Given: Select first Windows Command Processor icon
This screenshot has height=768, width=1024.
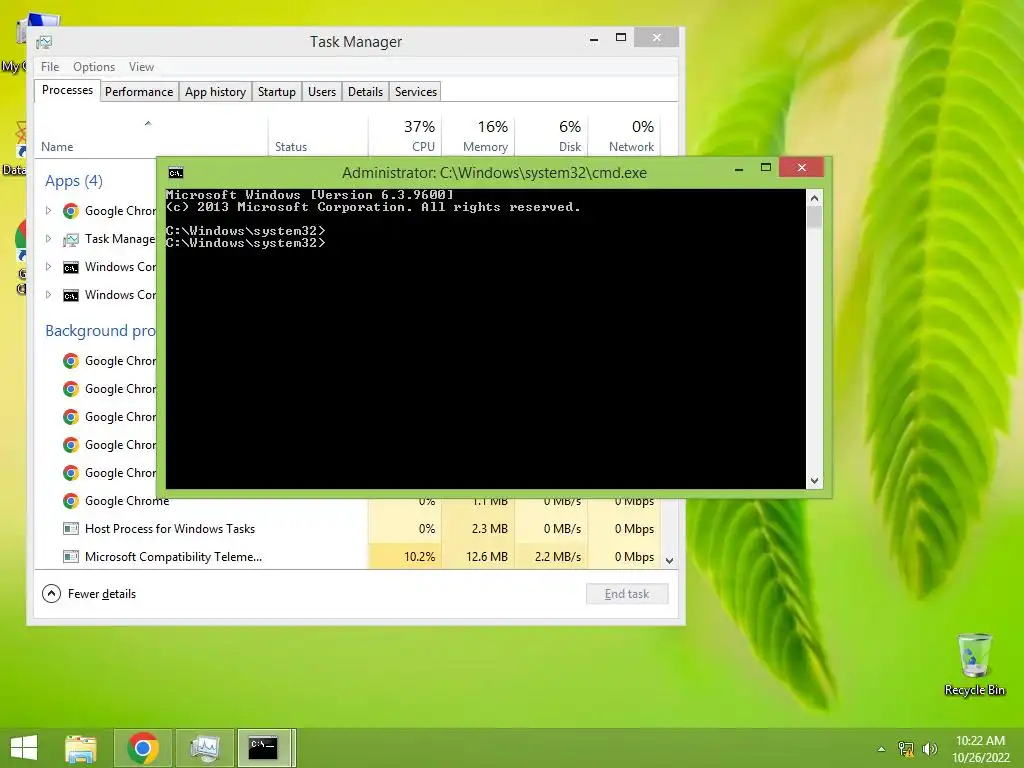Looking at the screenshot, I should pyautogui.click(x=71, y=267).
